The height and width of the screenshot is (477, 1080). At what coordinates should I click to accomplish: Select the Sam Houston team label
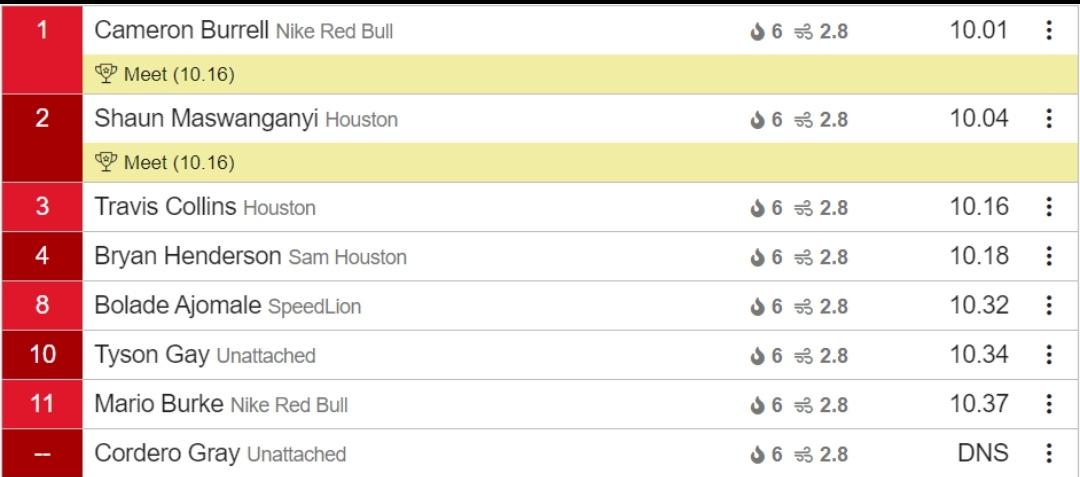(347, 257)
